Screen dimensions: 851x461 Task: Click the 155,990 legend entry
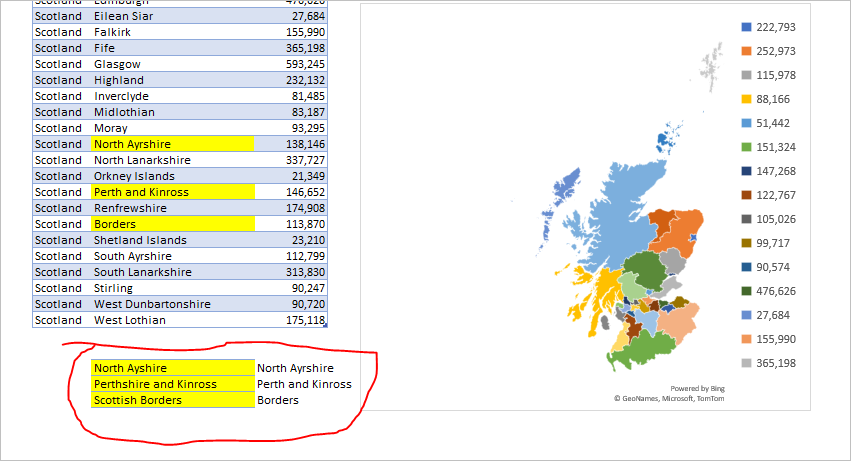(769, 339)
